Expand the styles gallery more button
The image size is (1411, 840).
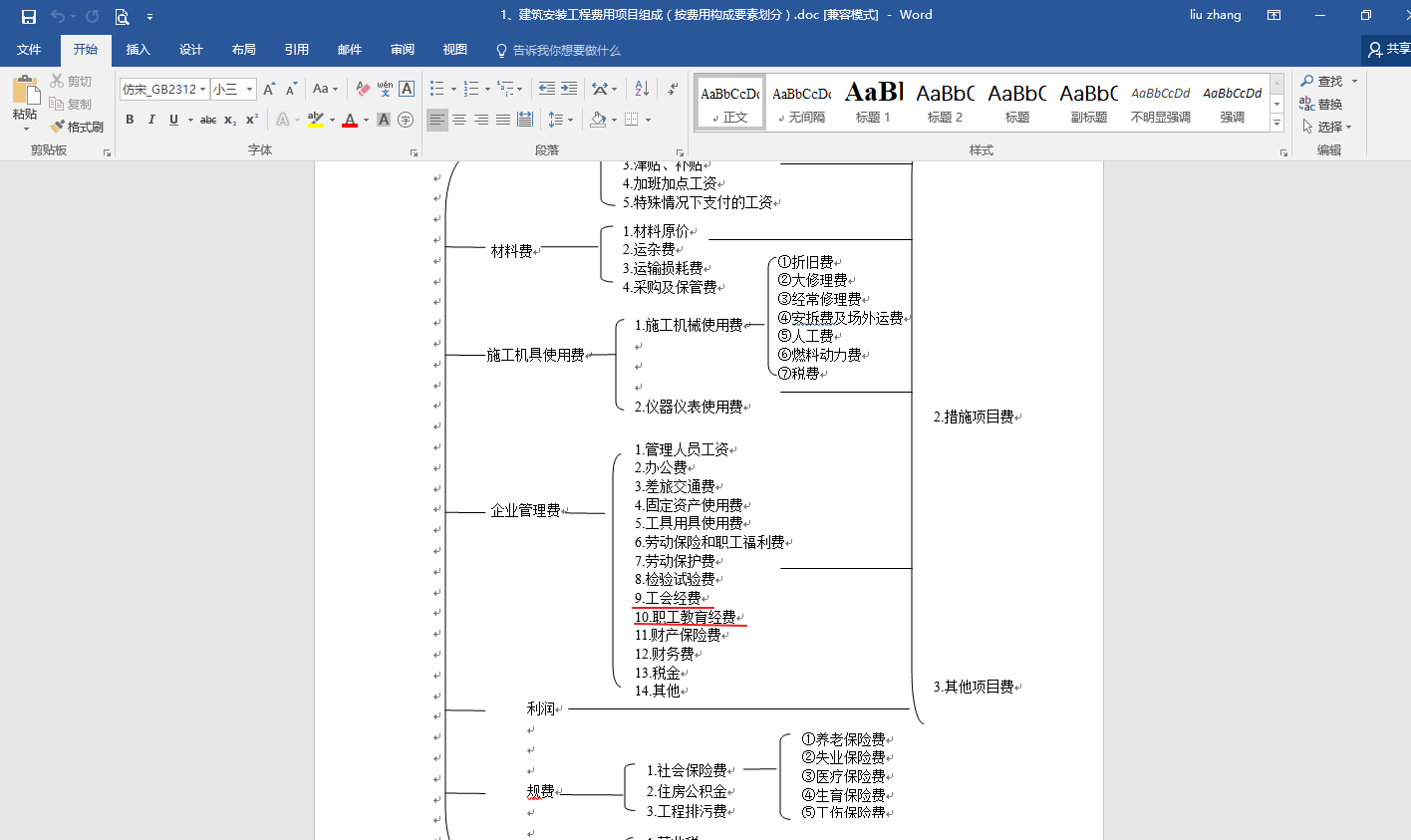pyautogui.click(x=1276, y=123)
